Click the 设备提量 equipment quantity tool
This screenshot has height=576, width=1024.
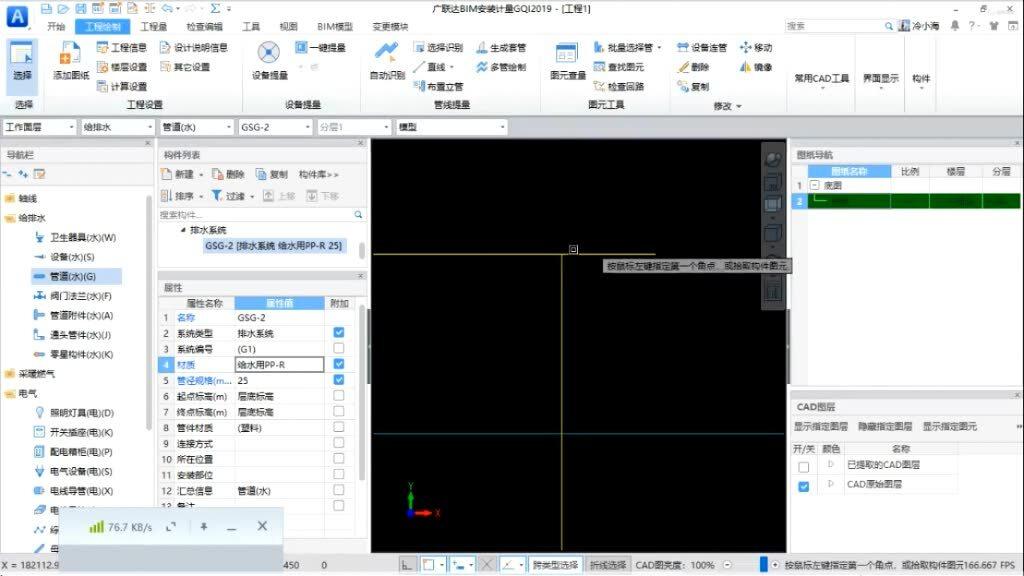(270, 61)
